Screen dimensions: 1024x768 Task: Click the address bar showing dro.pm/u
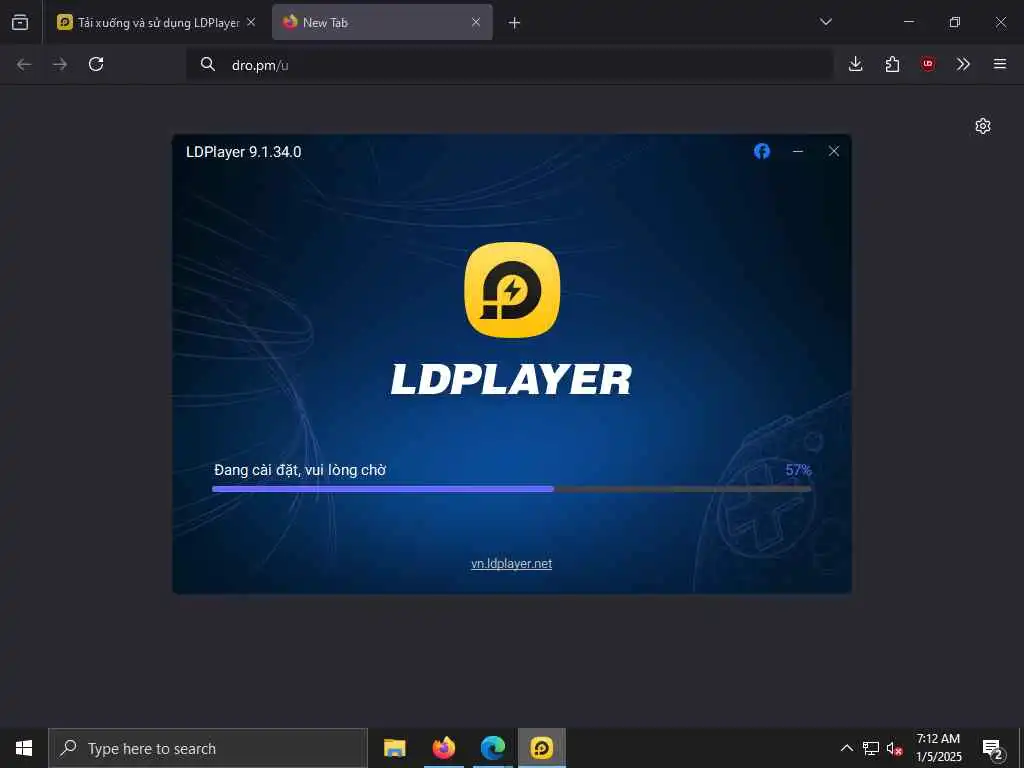click(509, 65)
